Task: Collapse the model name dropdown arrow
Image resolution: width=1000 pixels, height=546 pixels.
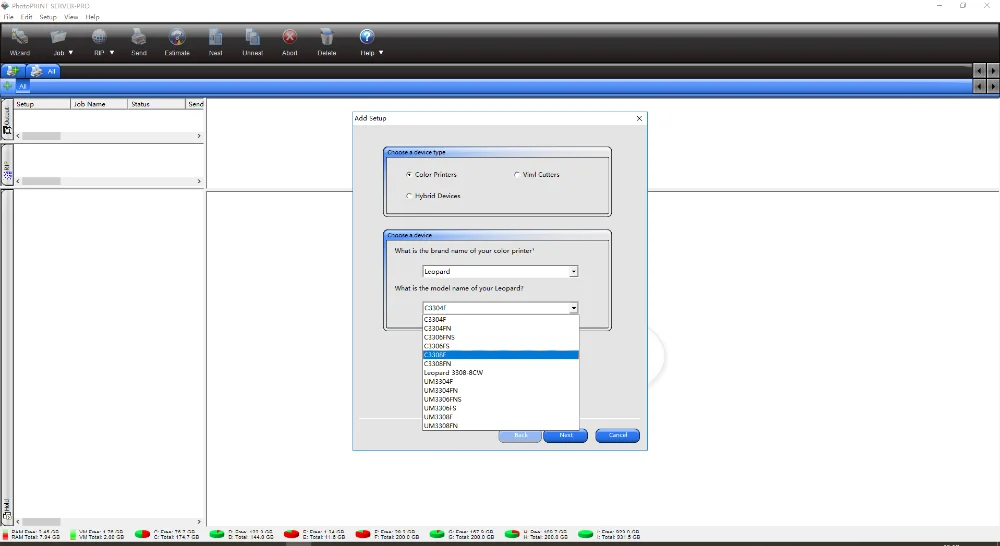Action: point(573,308)
